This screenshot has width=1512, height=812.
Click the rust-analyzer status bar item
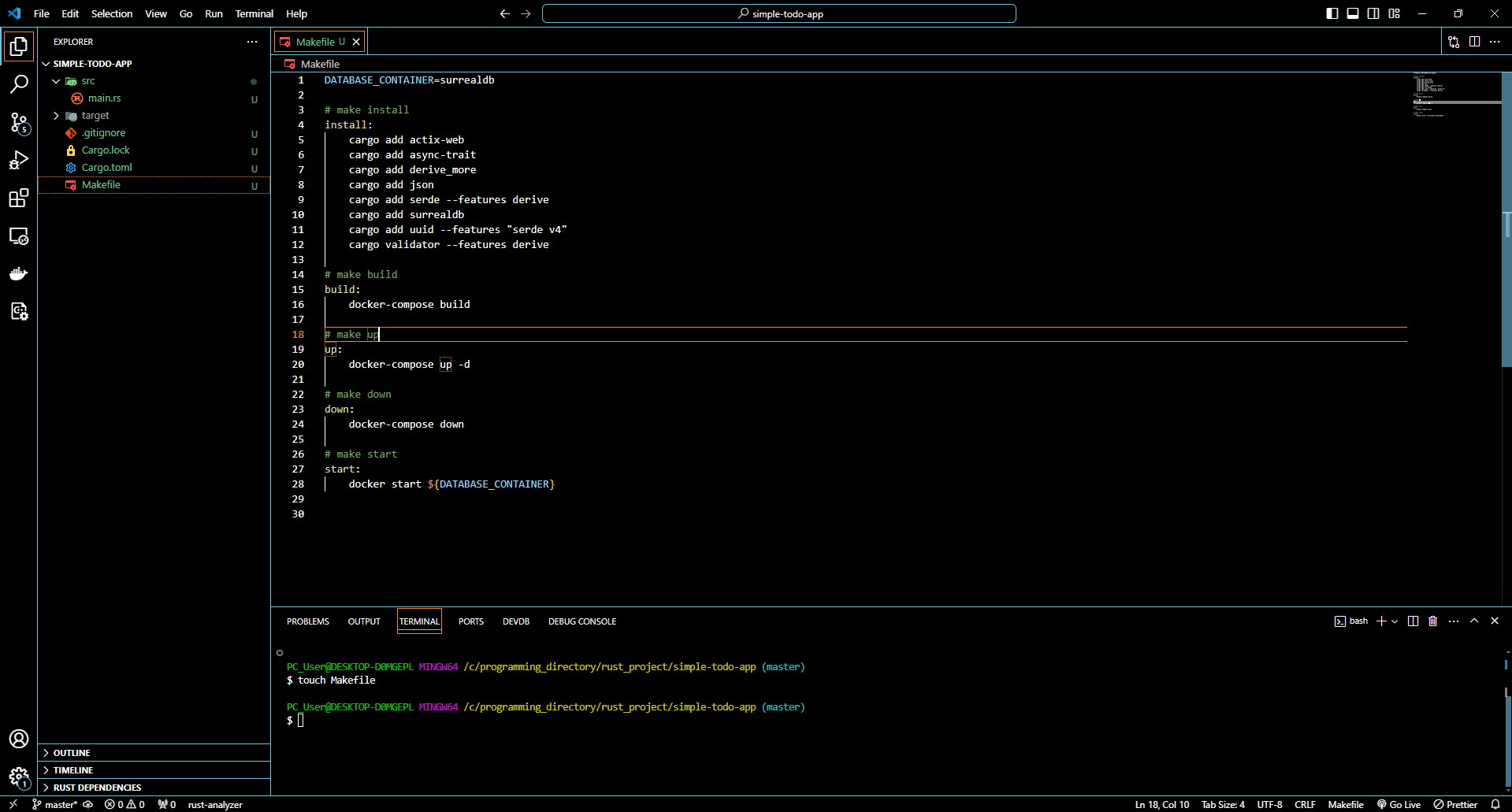pyautogui.click(x=214, y=804)
